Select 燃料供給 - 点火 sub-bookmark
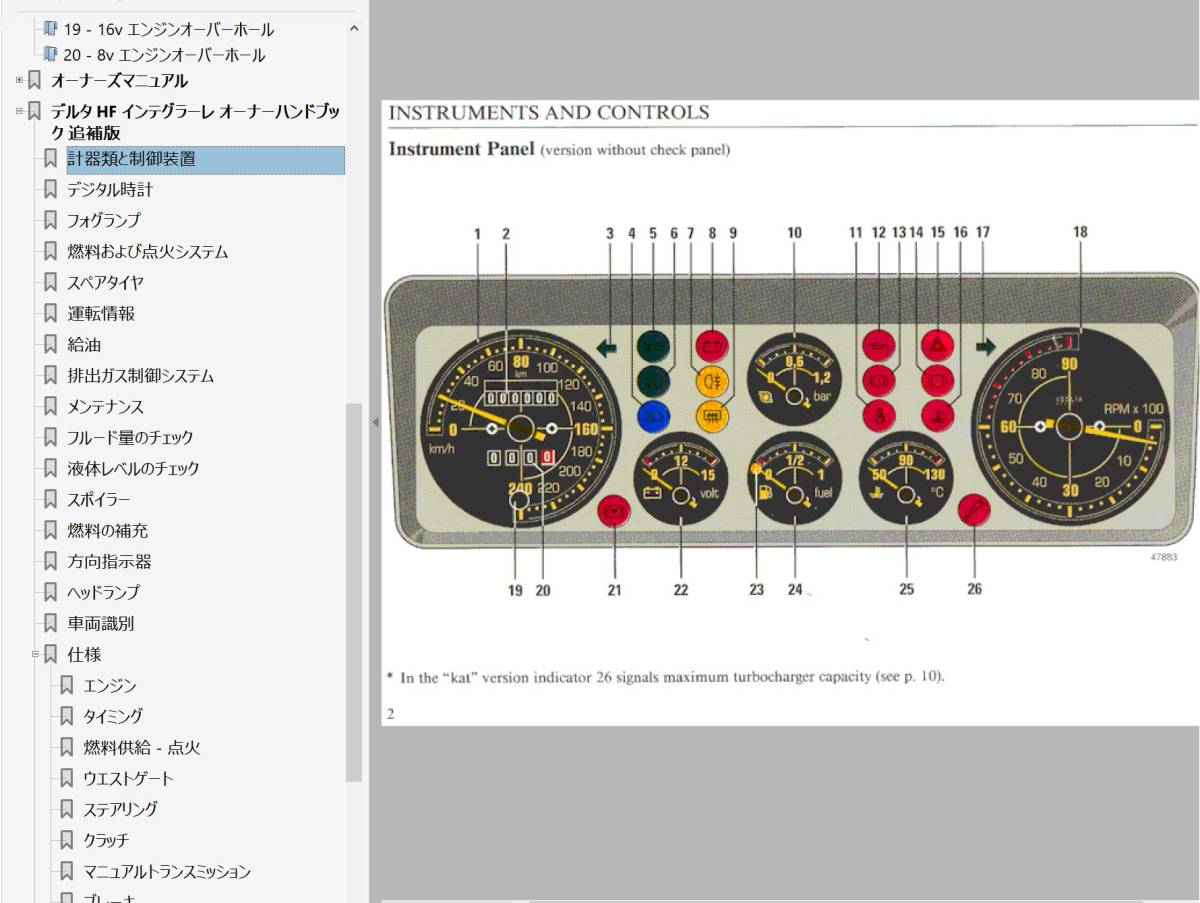1200x903 pixels. pyautogui.click(x=142, y=747)
